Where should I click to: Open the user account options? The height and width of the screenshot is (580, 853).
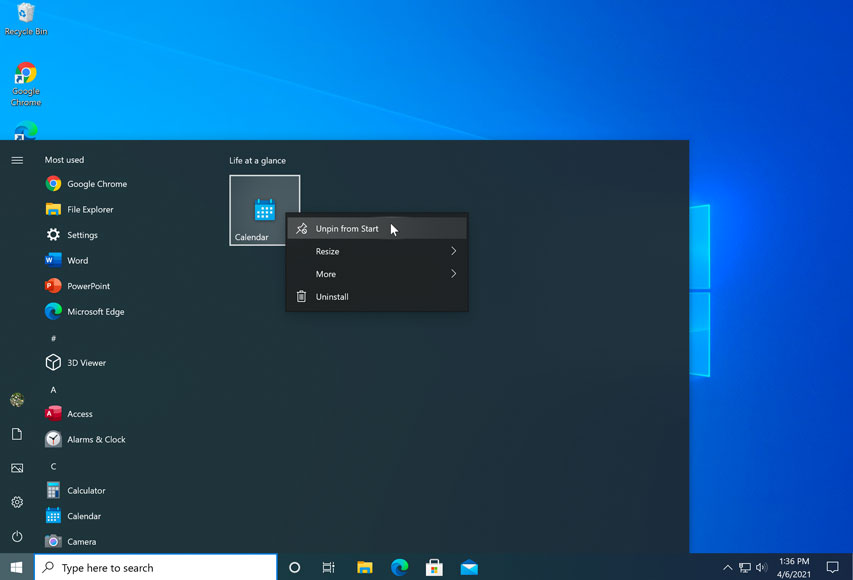tap(16, 399)
